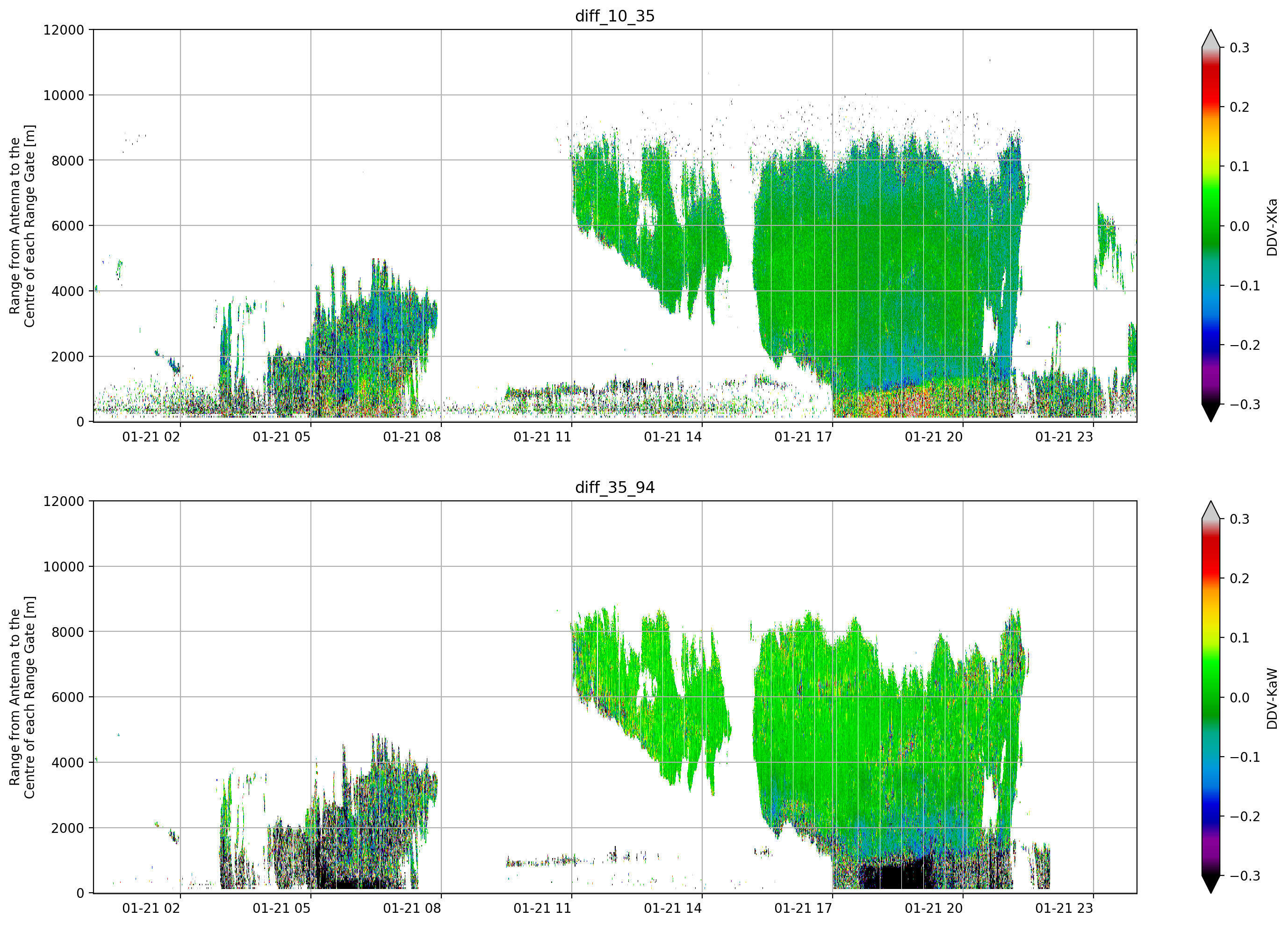The width and height of the screenshot is (1288, 925).
Task: Click the diff_10_35 plot title
Action: click(614, 16)
